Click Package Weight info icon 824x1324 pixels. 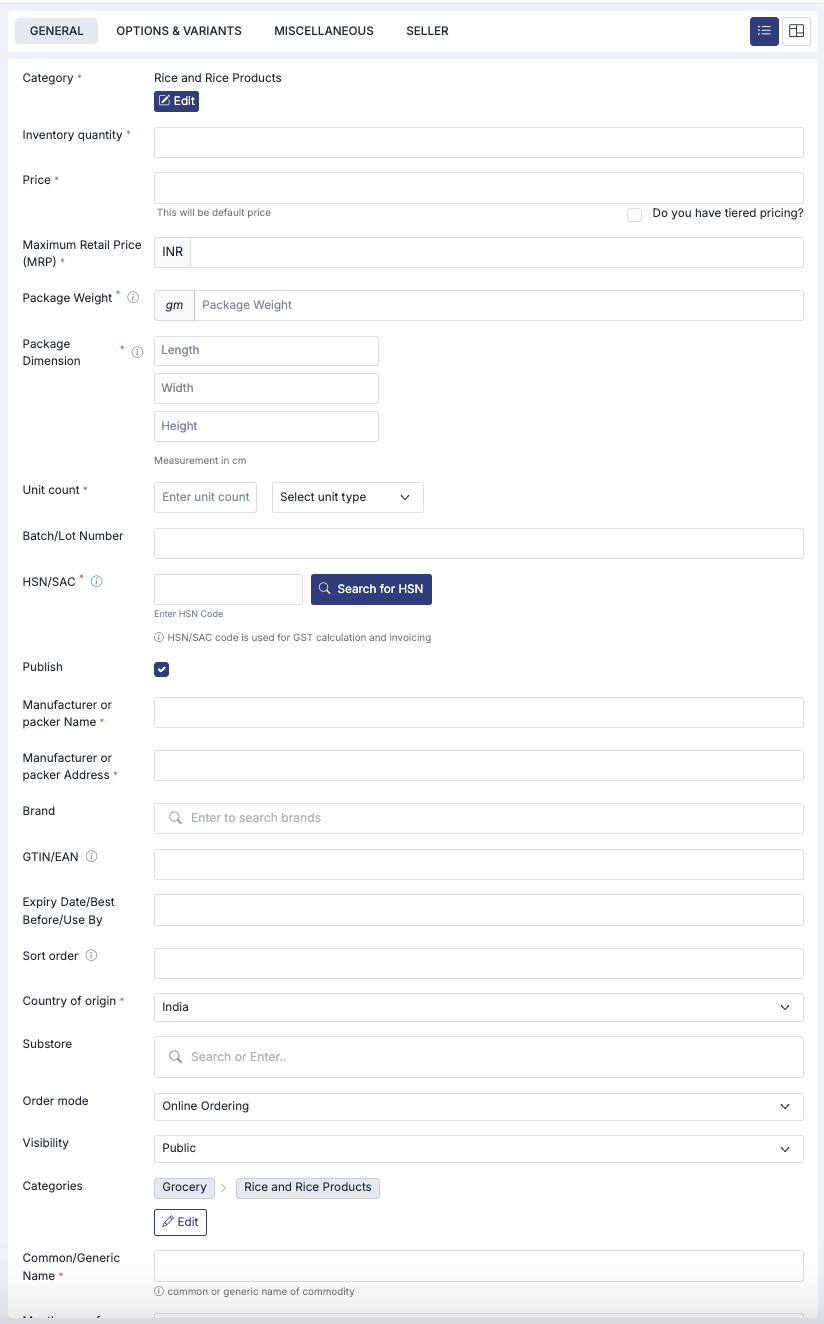coord(133,298)
